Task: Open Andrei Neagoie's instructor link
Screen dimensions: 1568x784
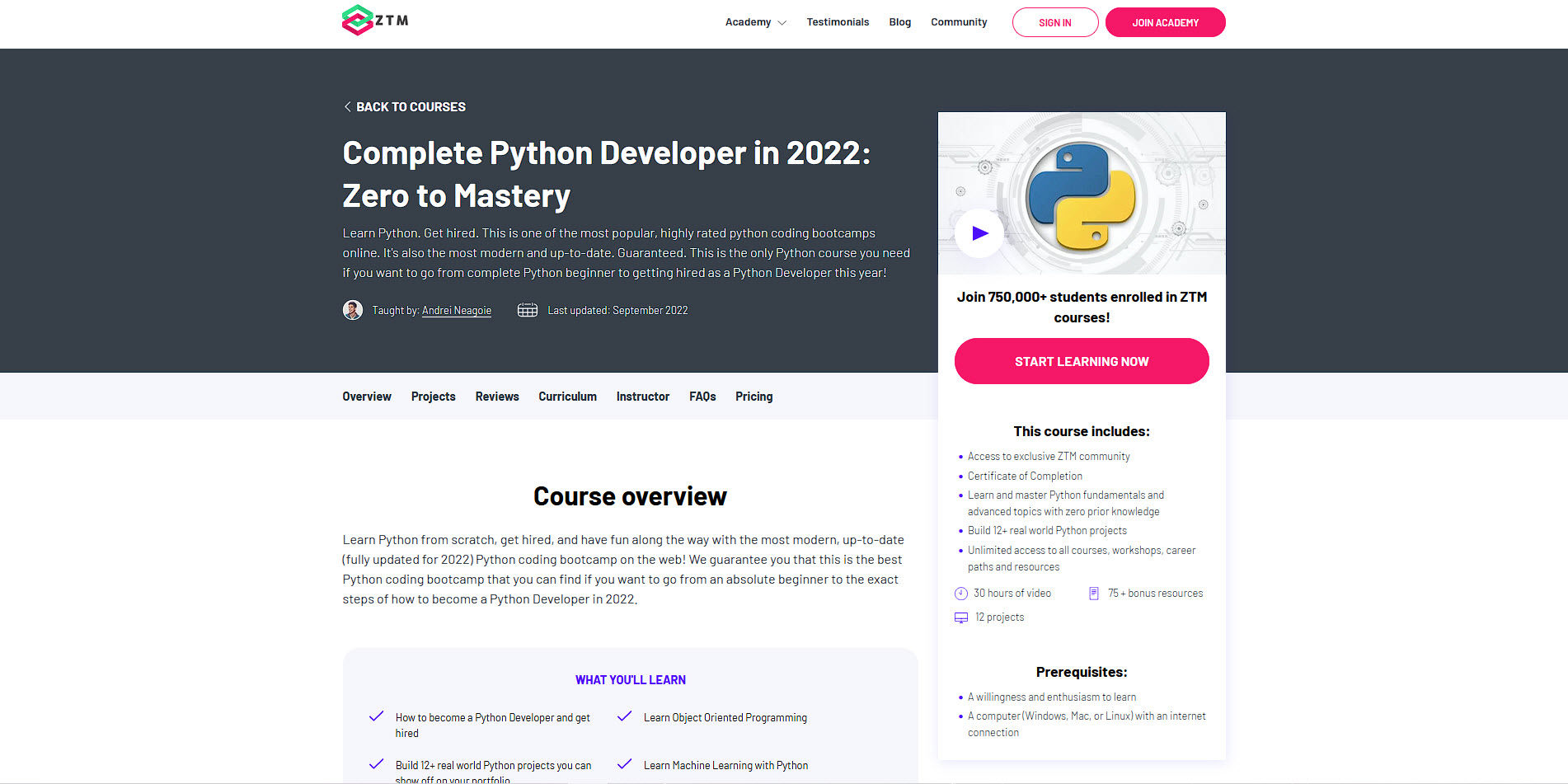Action: [x=456, y=310]
